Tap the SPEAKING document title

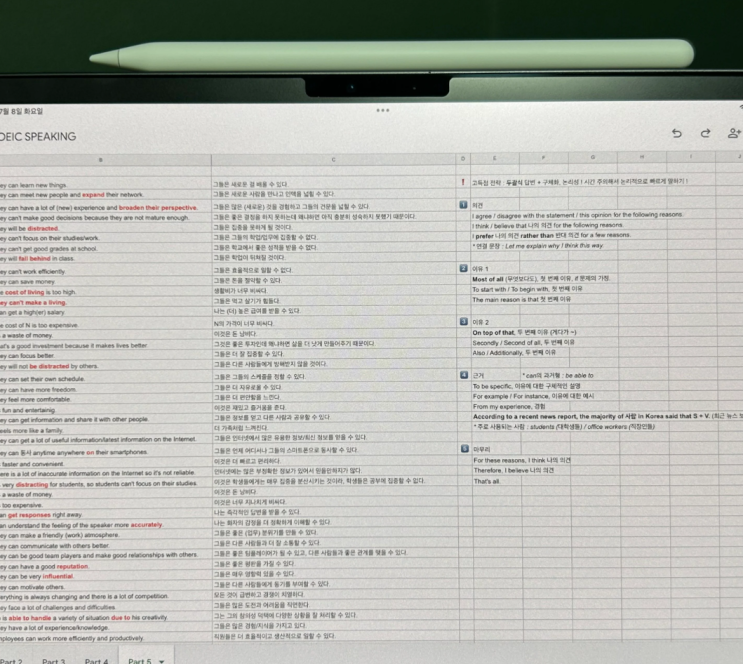click(x=38, y=136)
